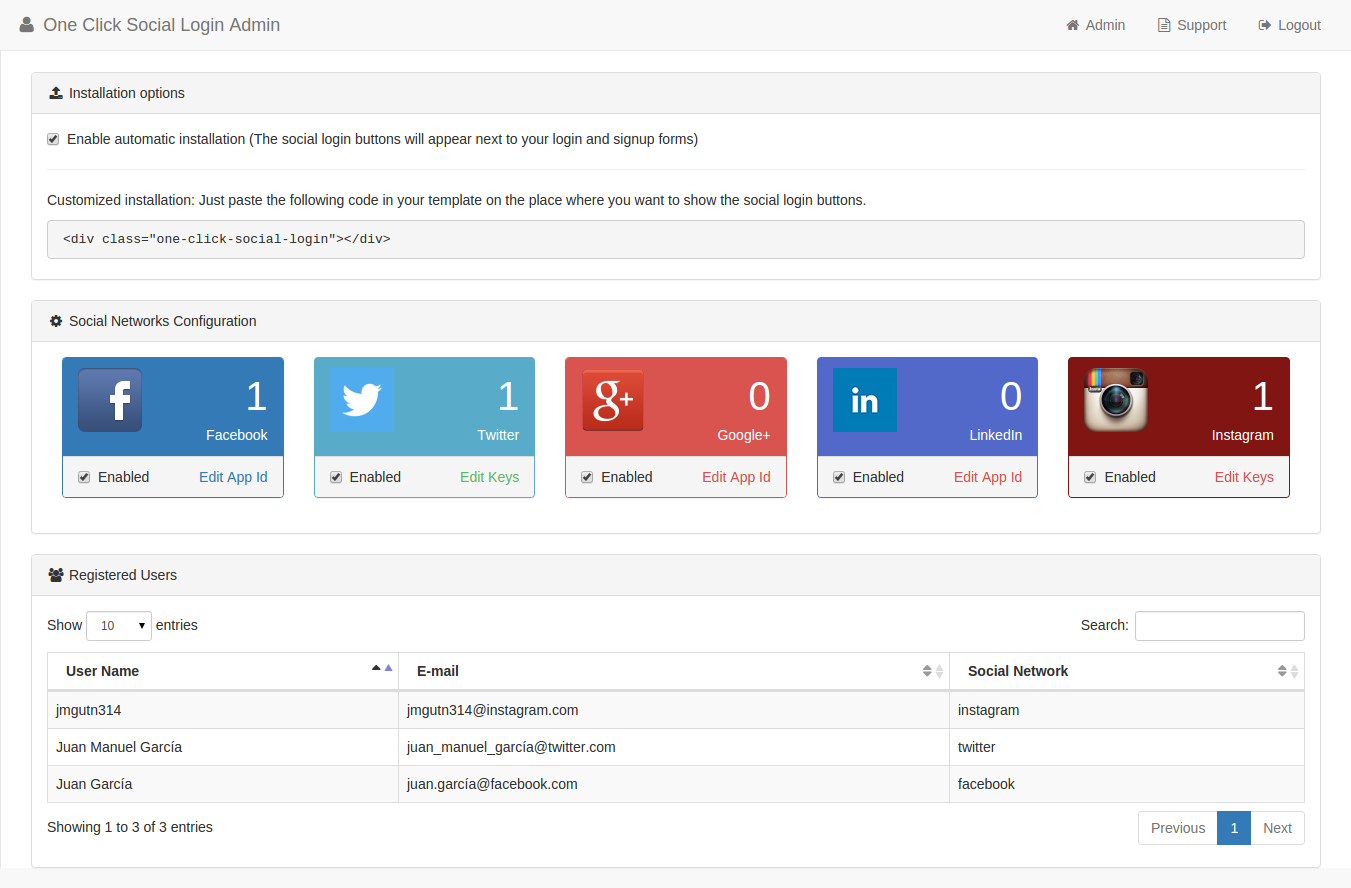The height and width of the screenshot is (888, 1351).
Task: Disable automatic installation of social login buttons
Action: (53, 139)
